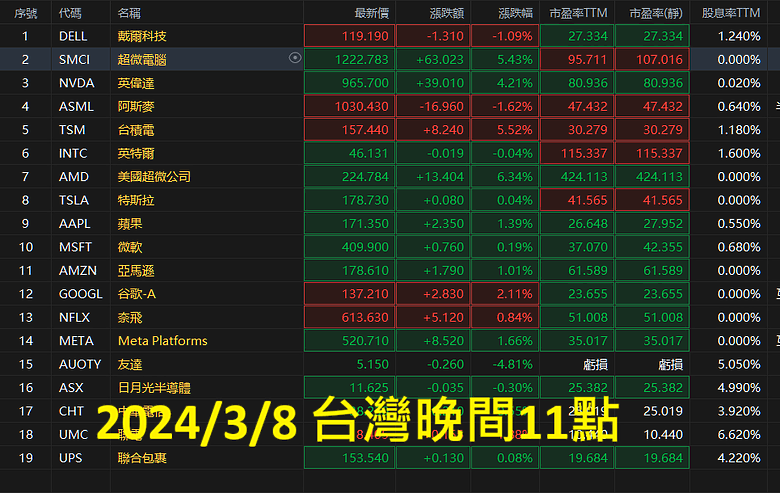Open stock name 聯合包裹

coord(142,458)
